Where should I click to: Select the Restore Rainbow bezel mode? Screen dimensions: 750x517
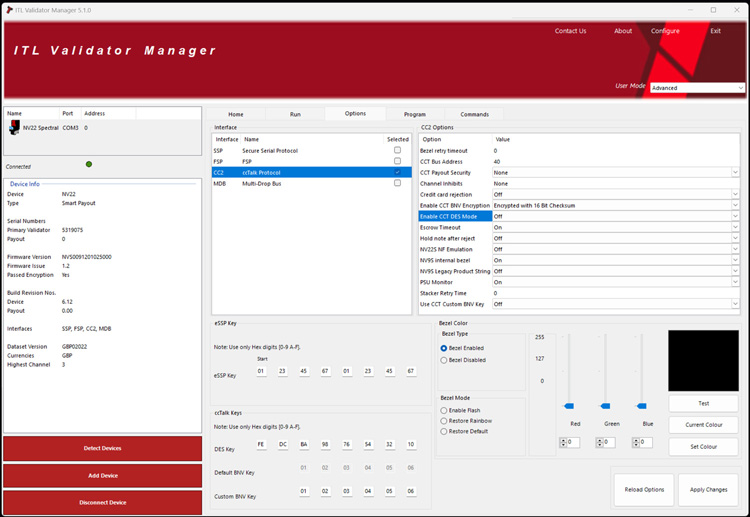pos(444,421)
